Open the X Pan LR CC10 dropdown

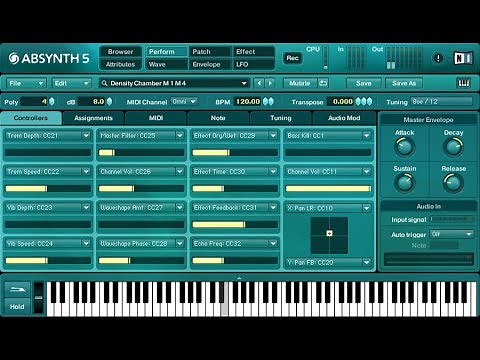coord(366,208)
